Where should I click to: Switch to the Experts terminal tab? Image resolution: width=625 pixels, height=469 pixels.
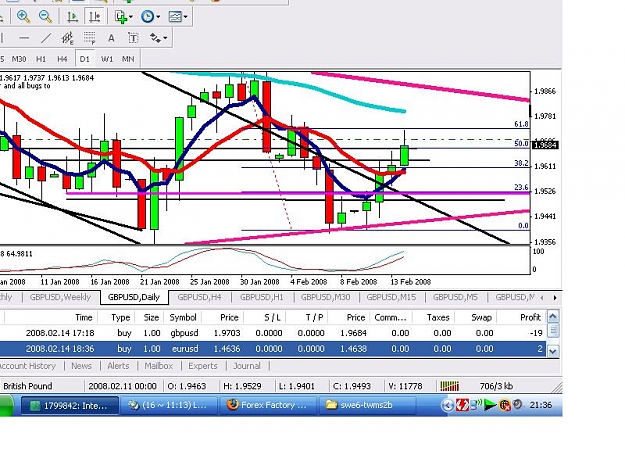pyautogui.click(x=203, y=366)
